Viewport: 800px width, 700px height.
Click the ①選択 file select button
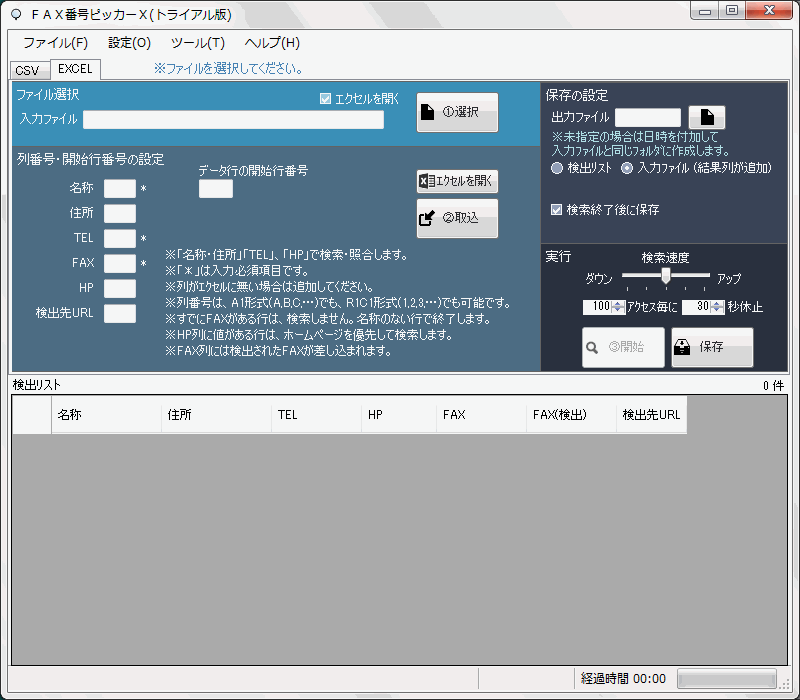click(457, 112)
